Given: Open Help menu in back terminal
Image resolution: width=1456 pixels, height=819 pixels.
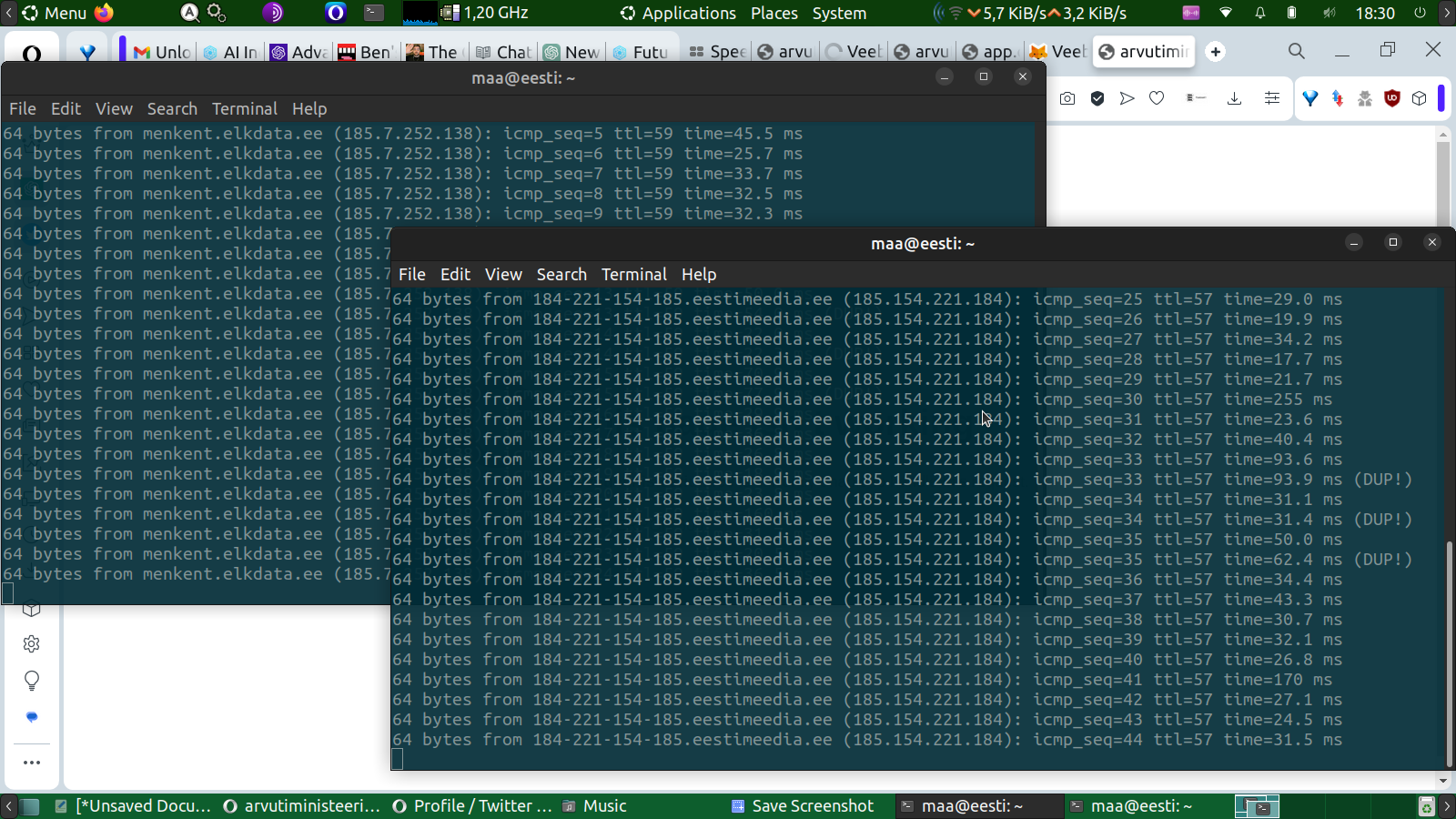Looking at the screenshot, I should pyautogui.click(x=309, y=108).
